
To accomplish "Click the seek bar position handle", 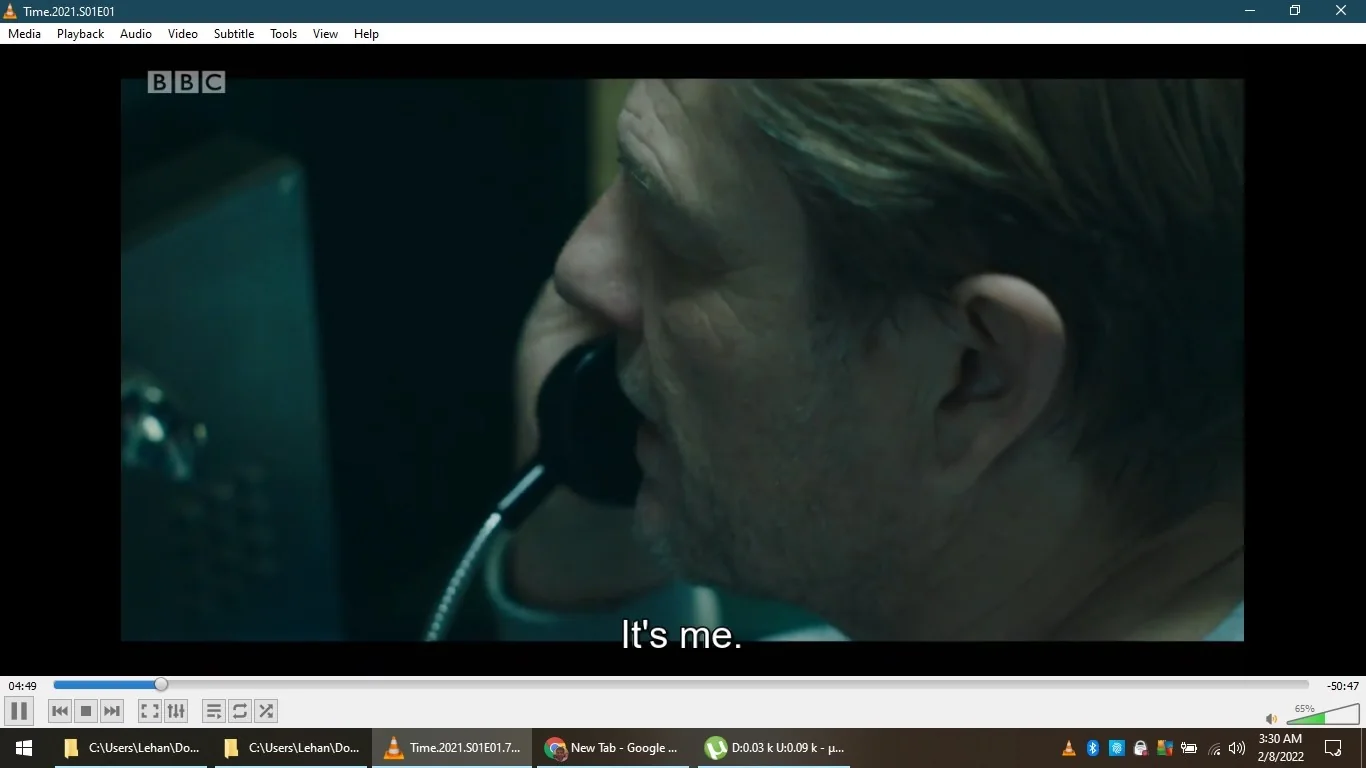I will 161,685.
